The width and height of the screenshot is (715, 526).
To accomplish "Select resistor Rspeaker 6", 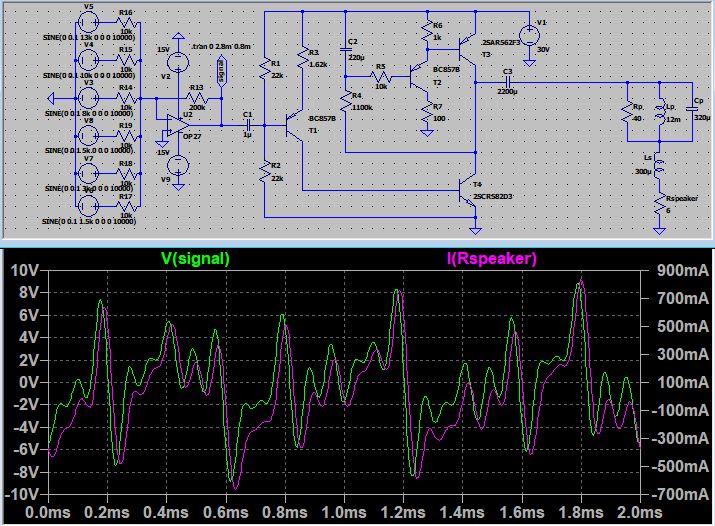I will point(659,204).
